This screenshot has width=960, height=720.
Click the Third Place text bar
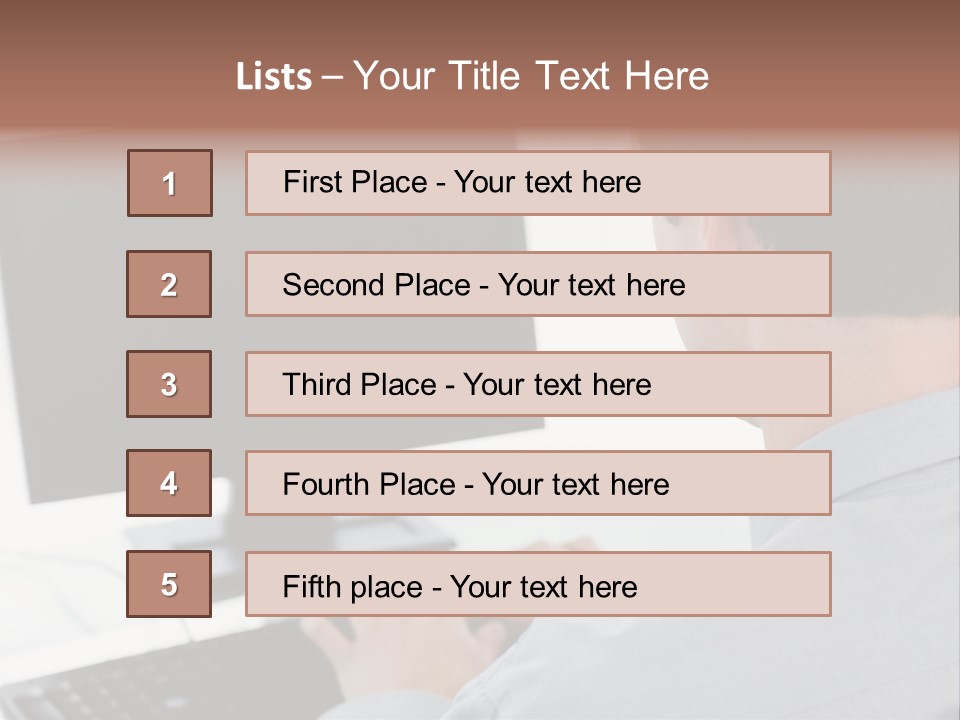pos(538,384)
